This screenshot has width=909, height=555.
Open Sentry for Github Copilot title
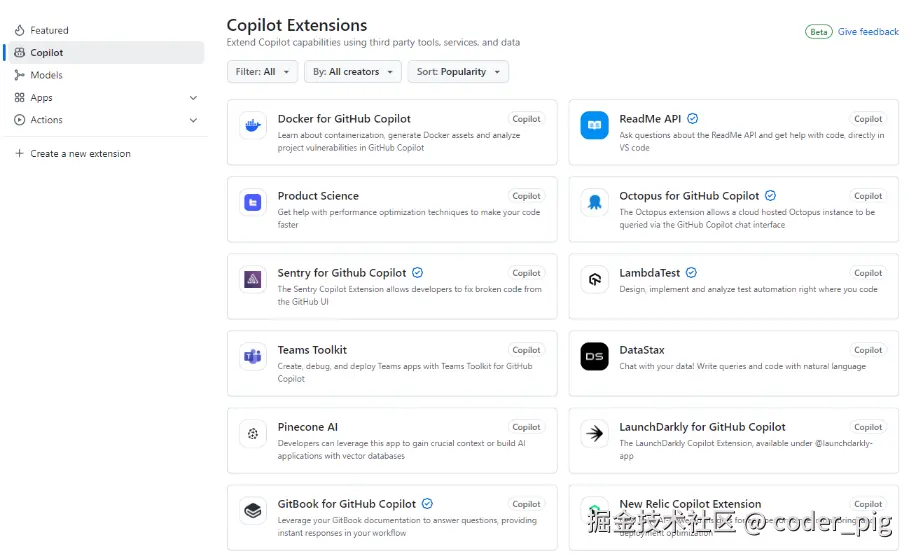(341, 273)
